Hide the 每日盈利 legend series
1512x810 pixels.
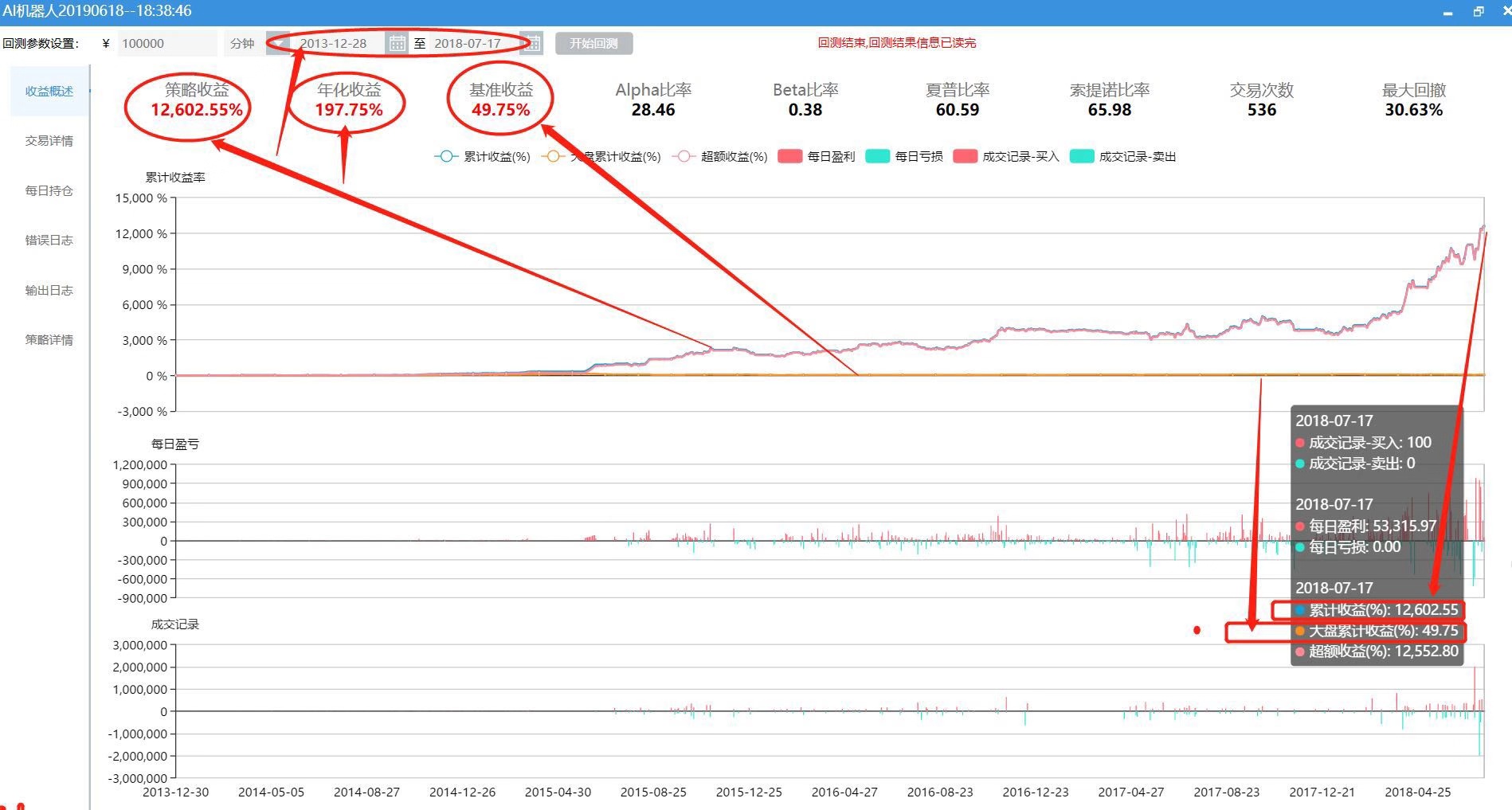tap(816, 157)
